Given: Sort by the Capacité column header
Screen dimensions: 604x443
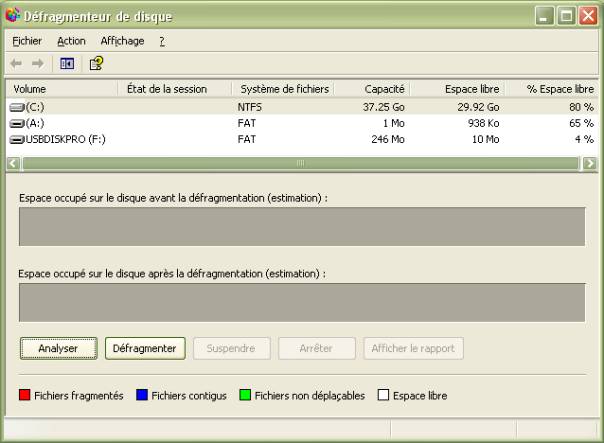Looking at the screenshot, I should click(372, 89).
